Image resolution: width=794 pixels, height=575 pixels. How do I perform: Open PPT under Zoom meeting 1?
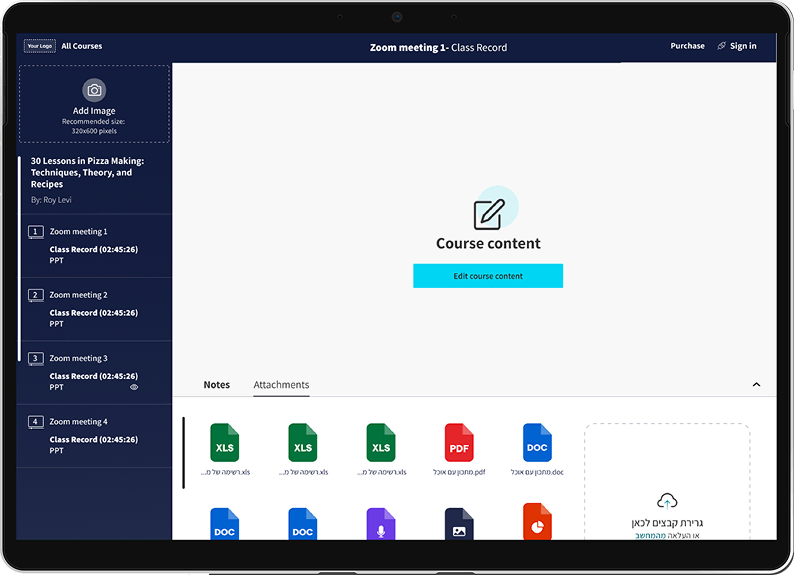click(56, 261)
